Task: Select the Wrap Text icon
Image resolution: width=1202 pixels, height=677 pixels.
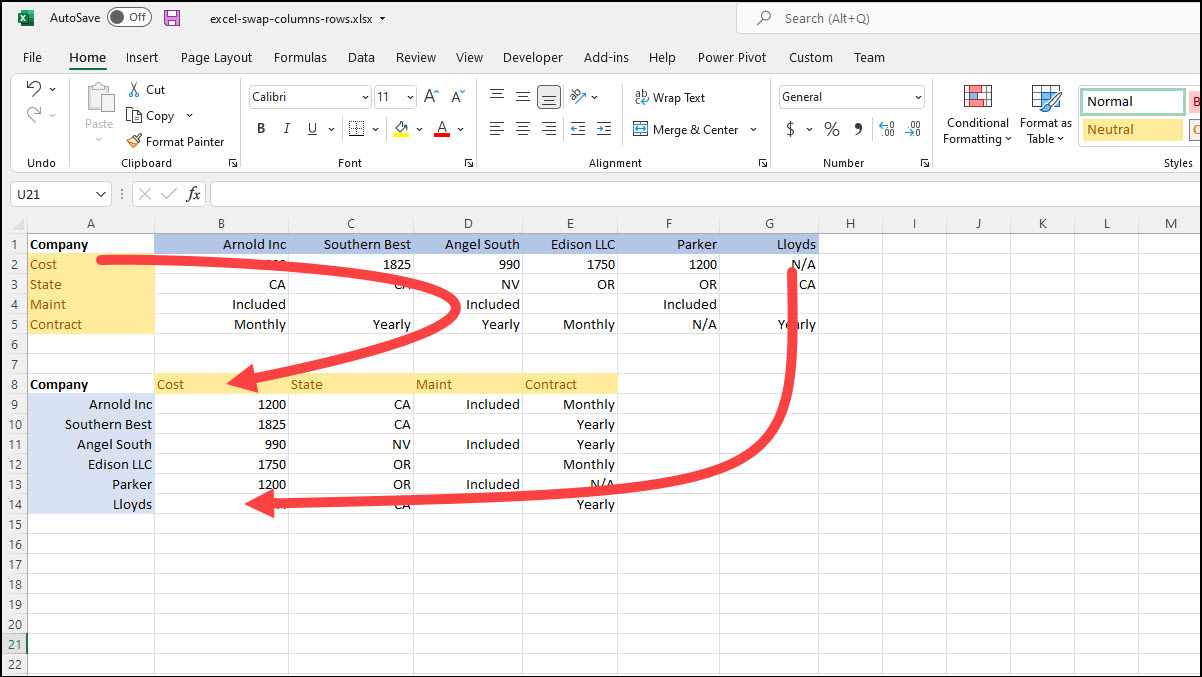Action: [669, 97]
